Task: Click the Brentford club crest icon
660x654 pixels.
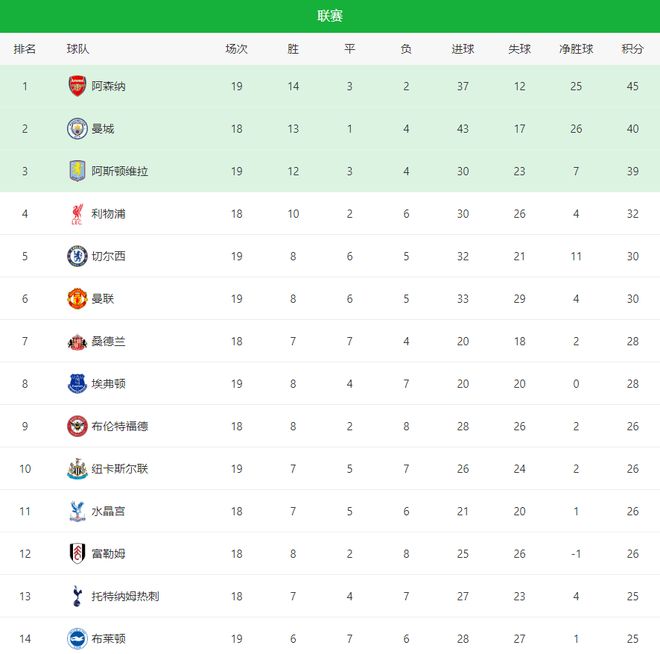Action: pos(77,426)
